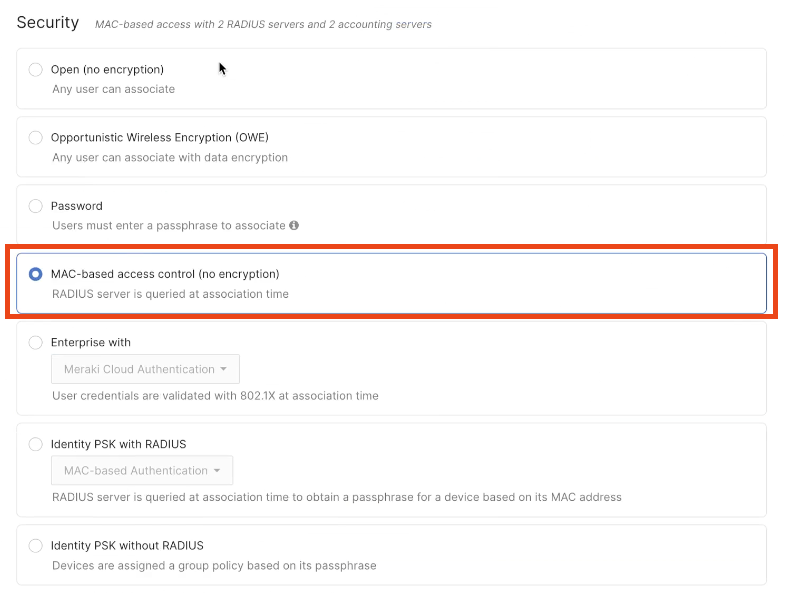The width and height of the screenshot is (786, 597).
Task: Click 'Users must enter a passphrase to associate' text
Action: (x=168, y=225)
